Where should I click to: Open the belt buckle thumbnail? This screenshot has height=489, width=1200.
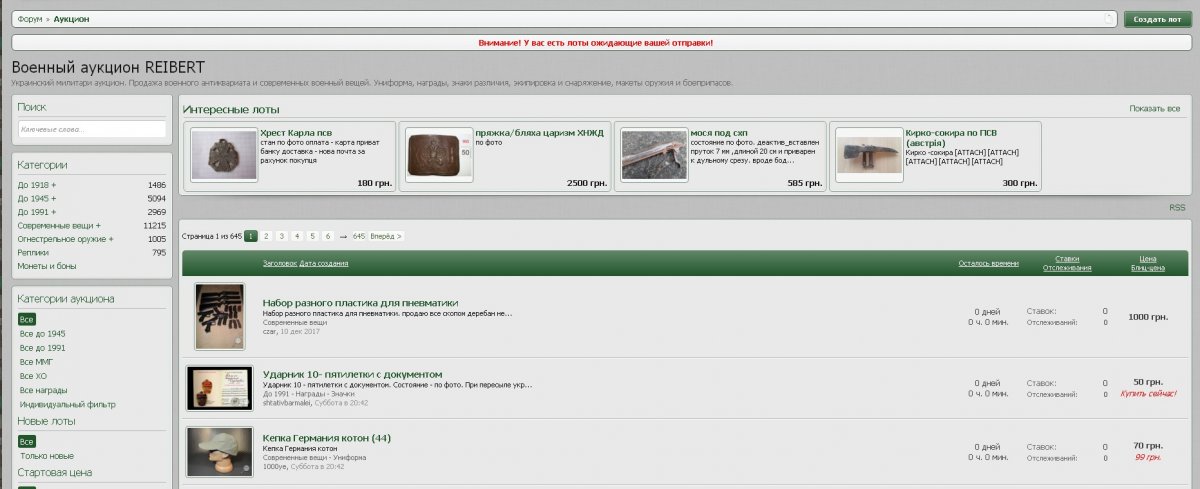coord(439,155)
